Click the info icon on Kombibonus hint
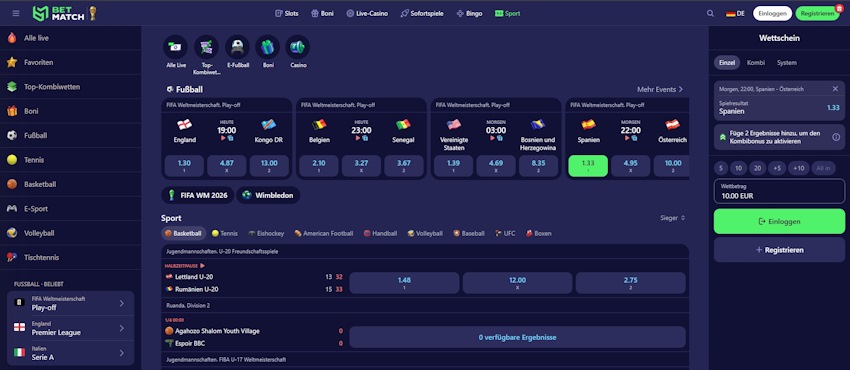 pos(836,137)
